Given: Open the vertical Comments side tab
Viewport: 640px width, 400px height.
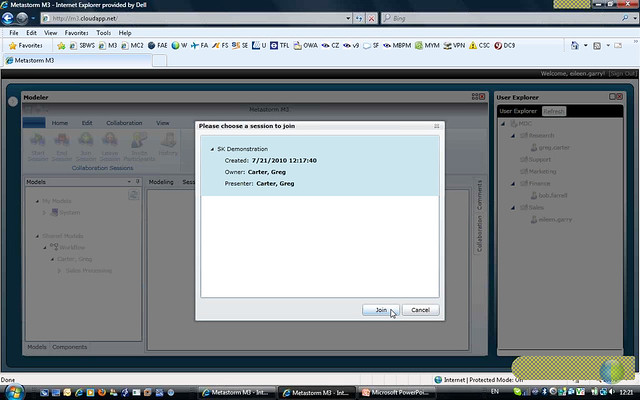Looking at the screenshot, I should pos(479,195).
